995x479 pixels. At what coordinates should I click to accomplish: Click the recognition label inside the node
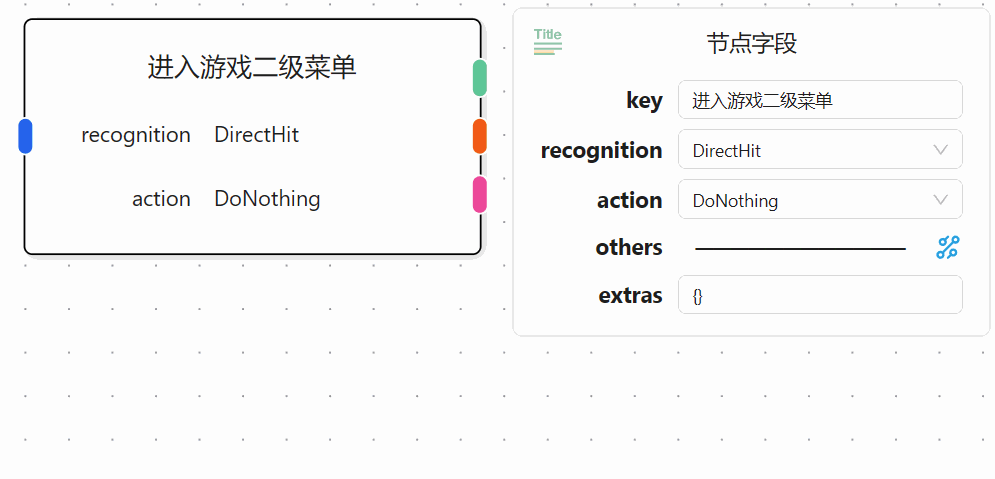click(x=136, y=135)
